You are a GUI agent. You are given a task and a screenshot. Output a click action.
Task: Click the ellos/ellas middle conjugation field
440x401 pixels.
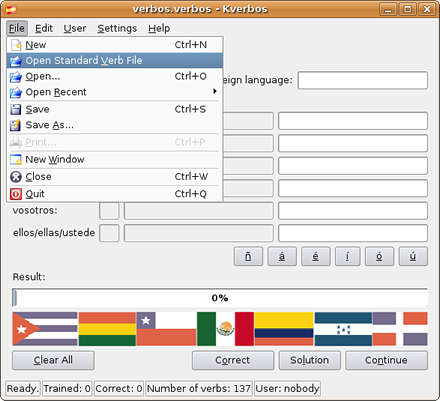(x=199, y=233)
